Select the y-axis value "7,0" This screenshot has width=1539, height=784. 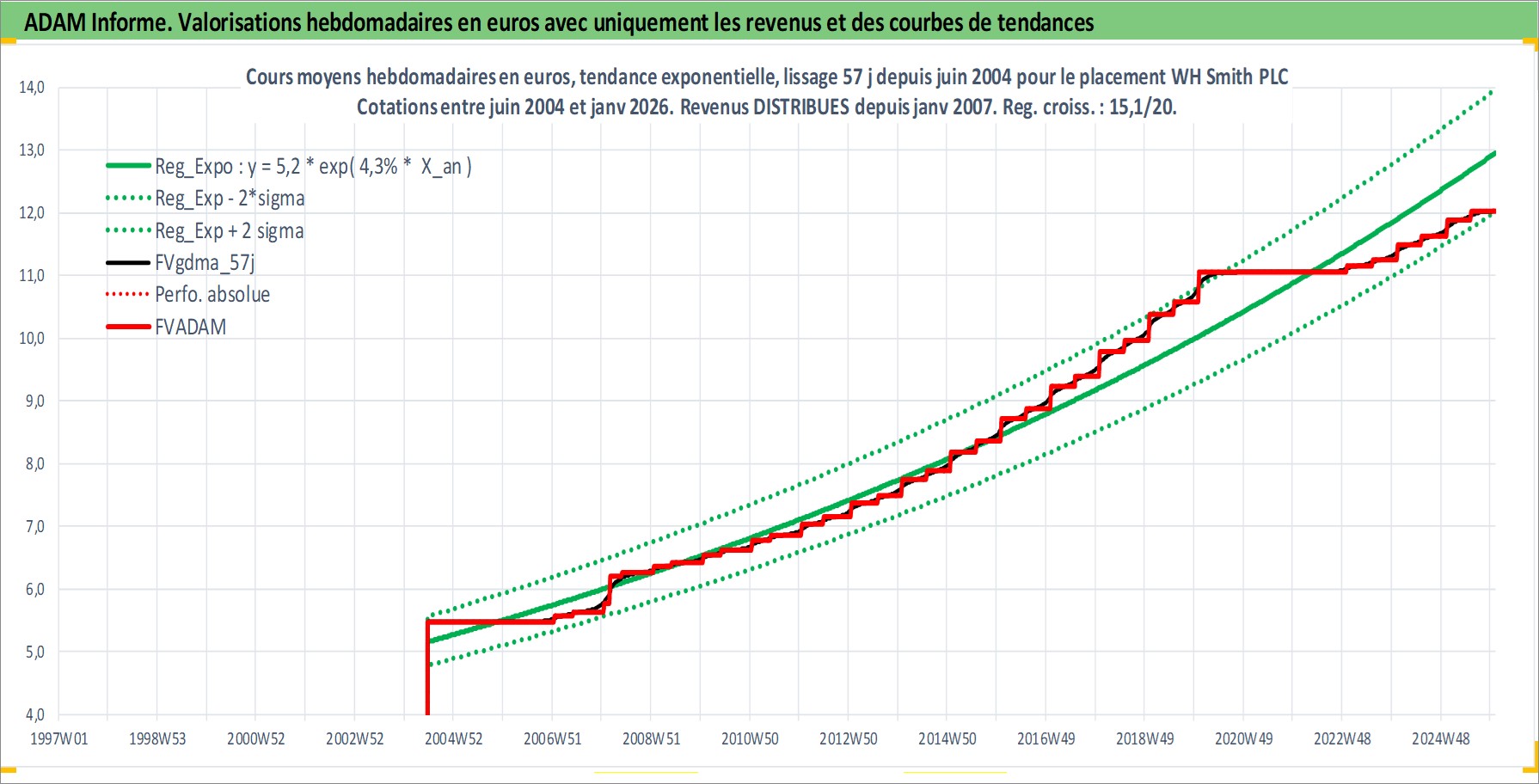pyautogui.click(x=34, y=527)
